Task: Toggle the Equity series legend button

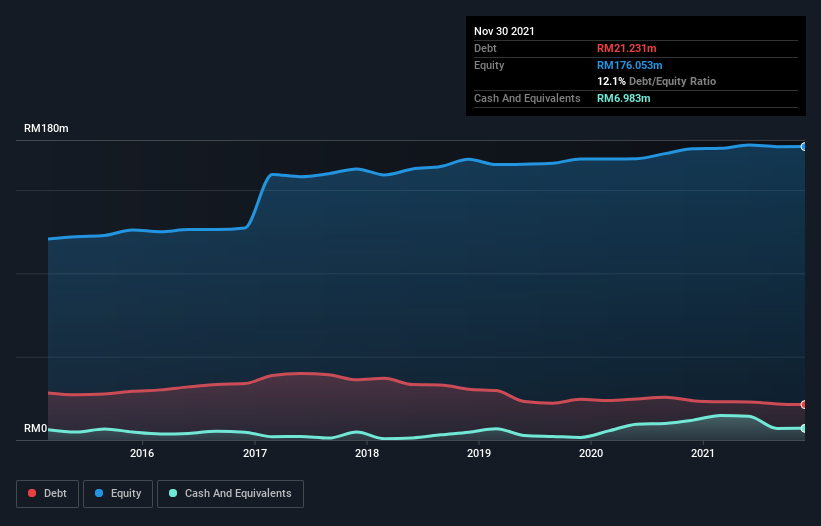Action: [118, 494]
